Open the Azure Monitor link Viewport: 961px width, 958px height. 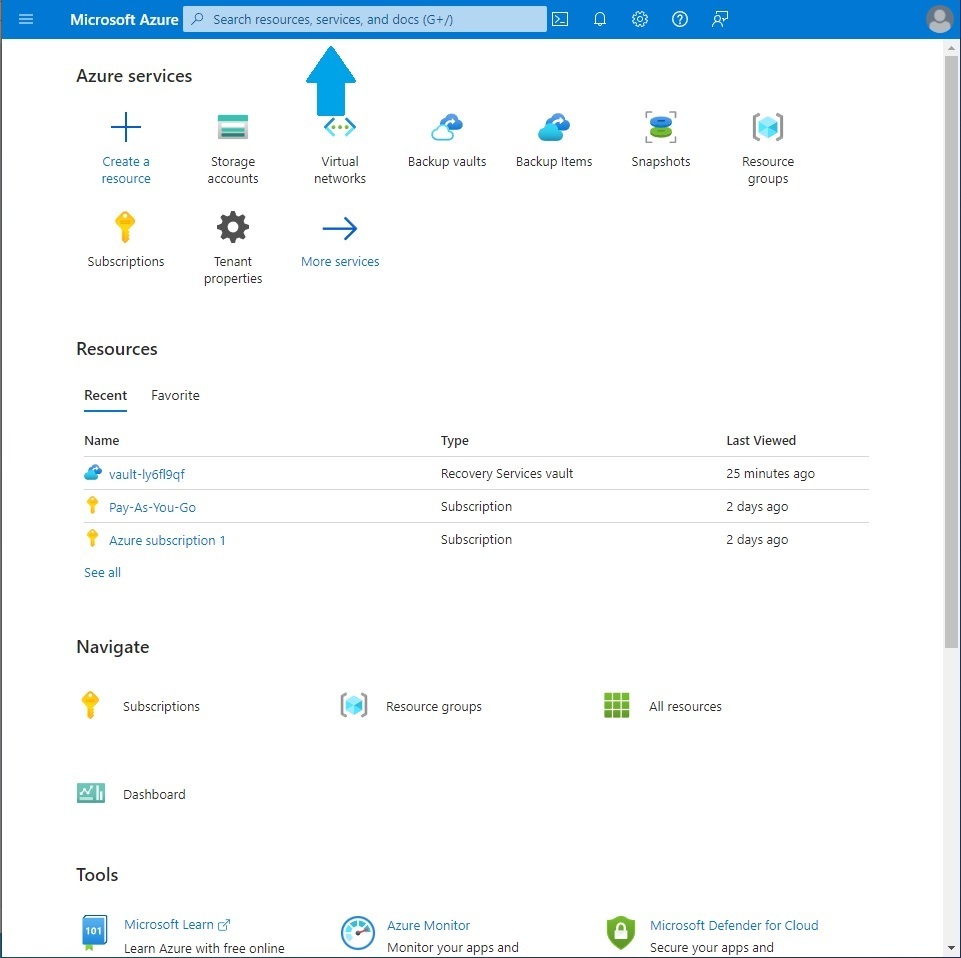point(428,925)
